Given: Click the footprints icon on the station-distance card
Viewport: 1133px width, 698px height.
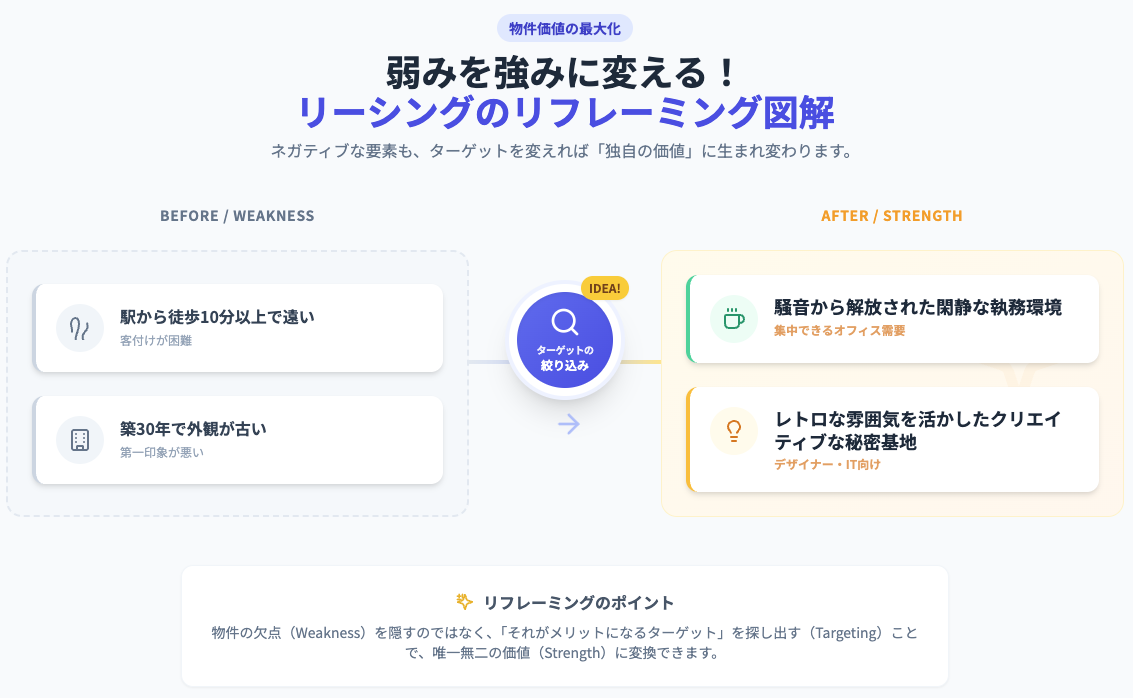Looking at the screenshot, I should (80, 328).
